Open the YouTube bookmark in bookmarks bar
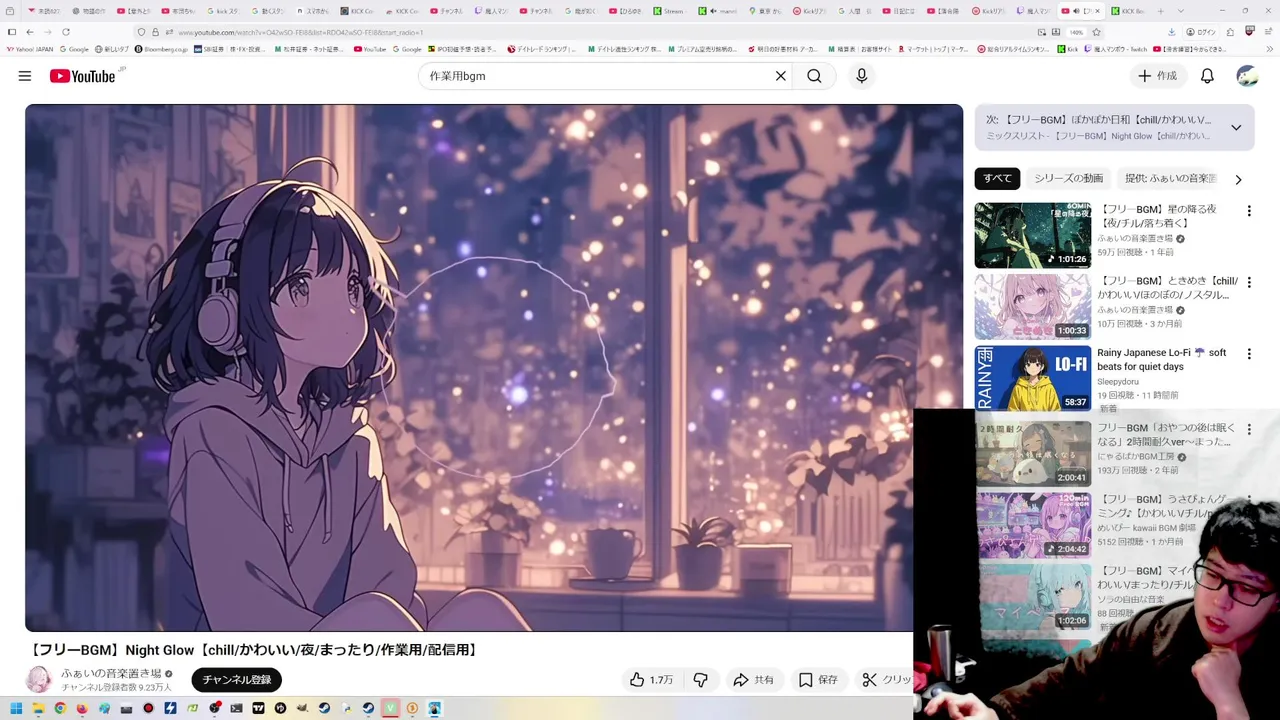This screenshot has height=720, width=1280. pyautogui.click(x=370, y=49)
